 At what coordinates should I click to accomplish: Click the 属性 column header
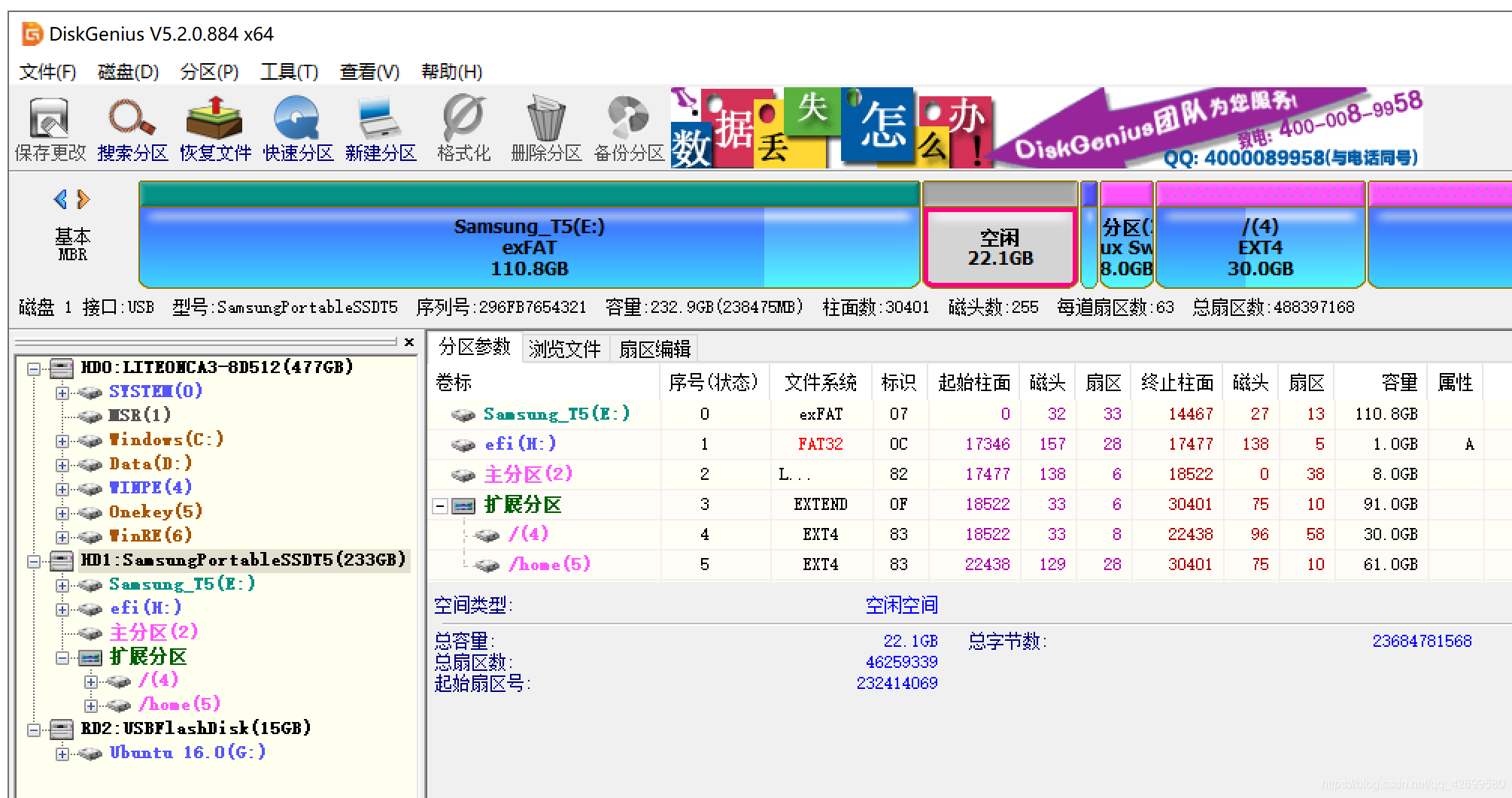click(x=1455, y=383)
